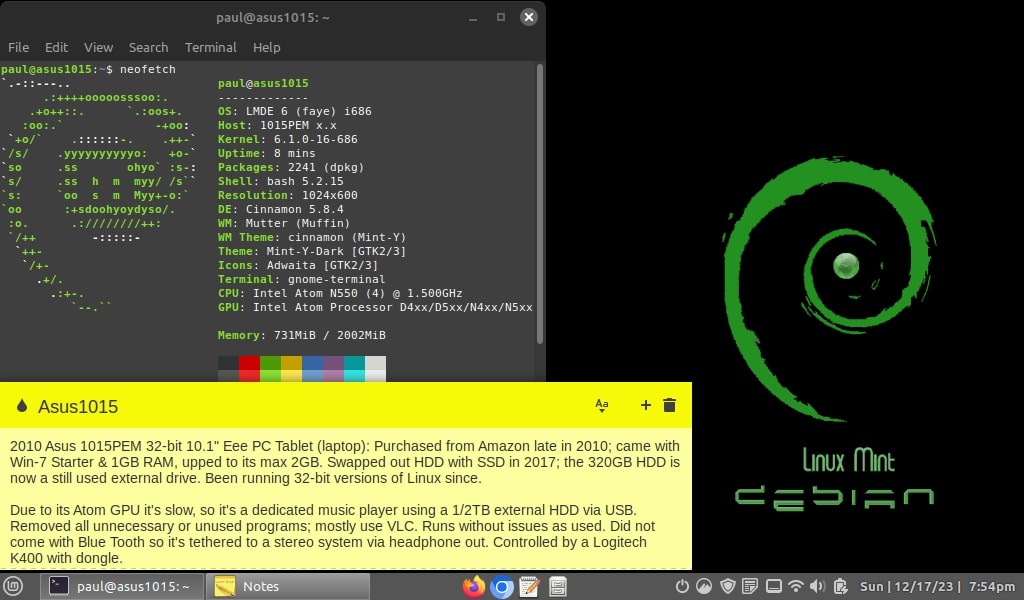Launch Chromium browser from the panel
The width and height of the screenshot is (1024, 600).
click(x=502, y=587)
